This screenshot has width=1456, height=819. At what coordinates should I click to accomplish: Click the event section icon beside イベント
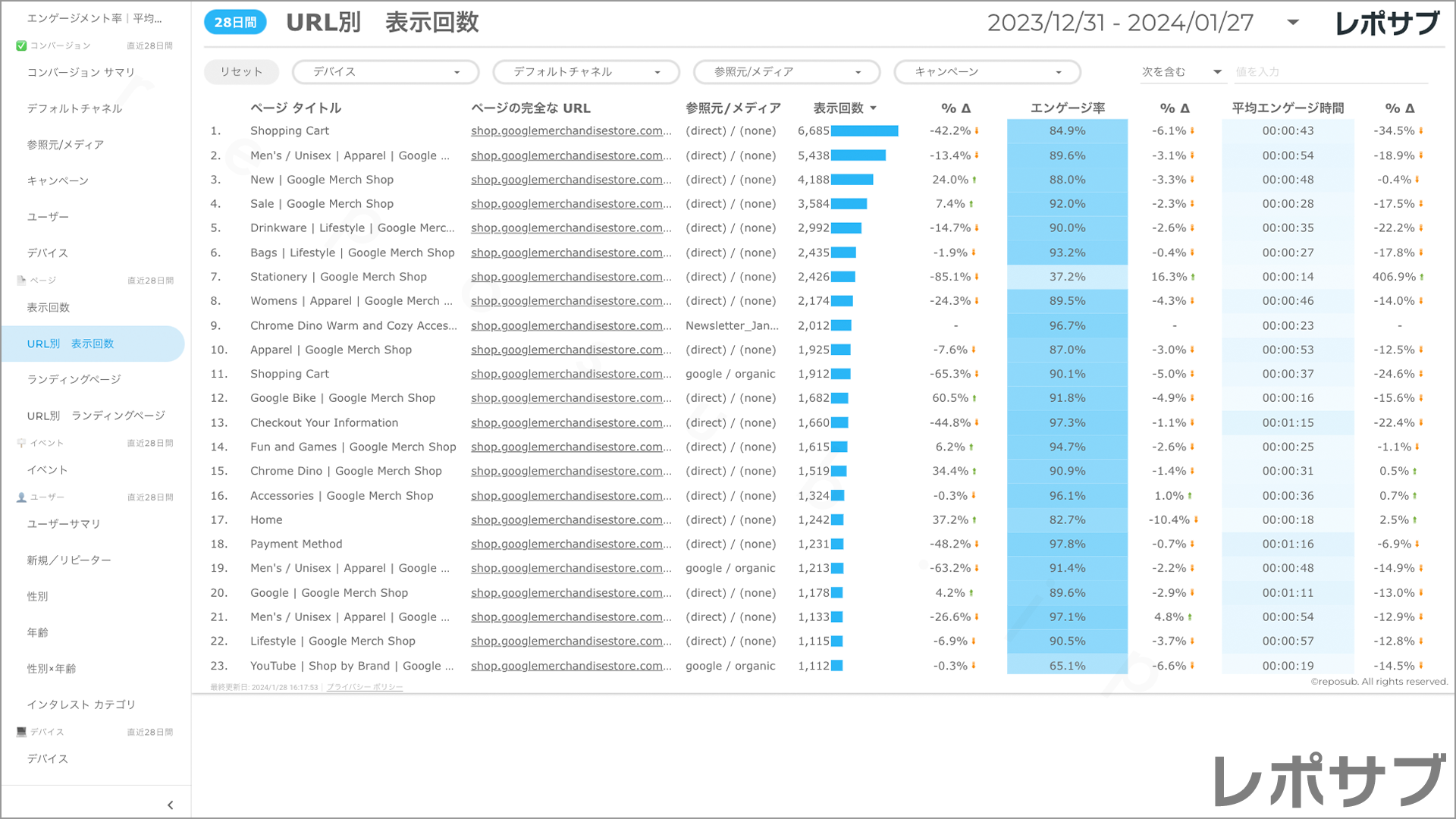point(21,443)
